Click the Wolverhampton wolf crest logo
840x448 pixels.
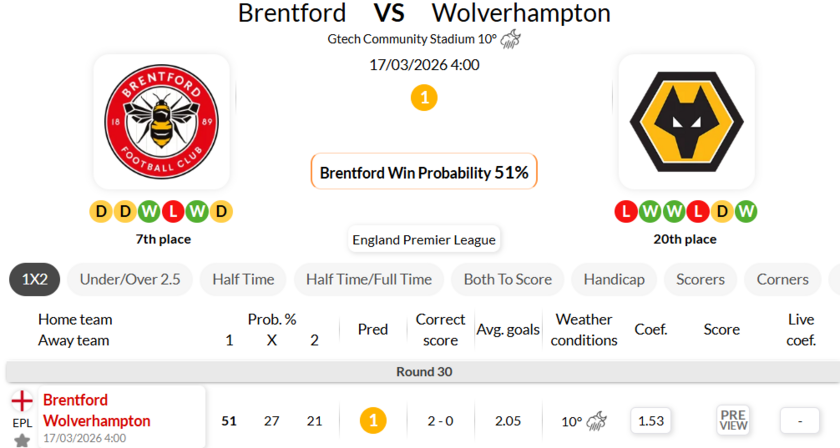click(x=686, y=122)
